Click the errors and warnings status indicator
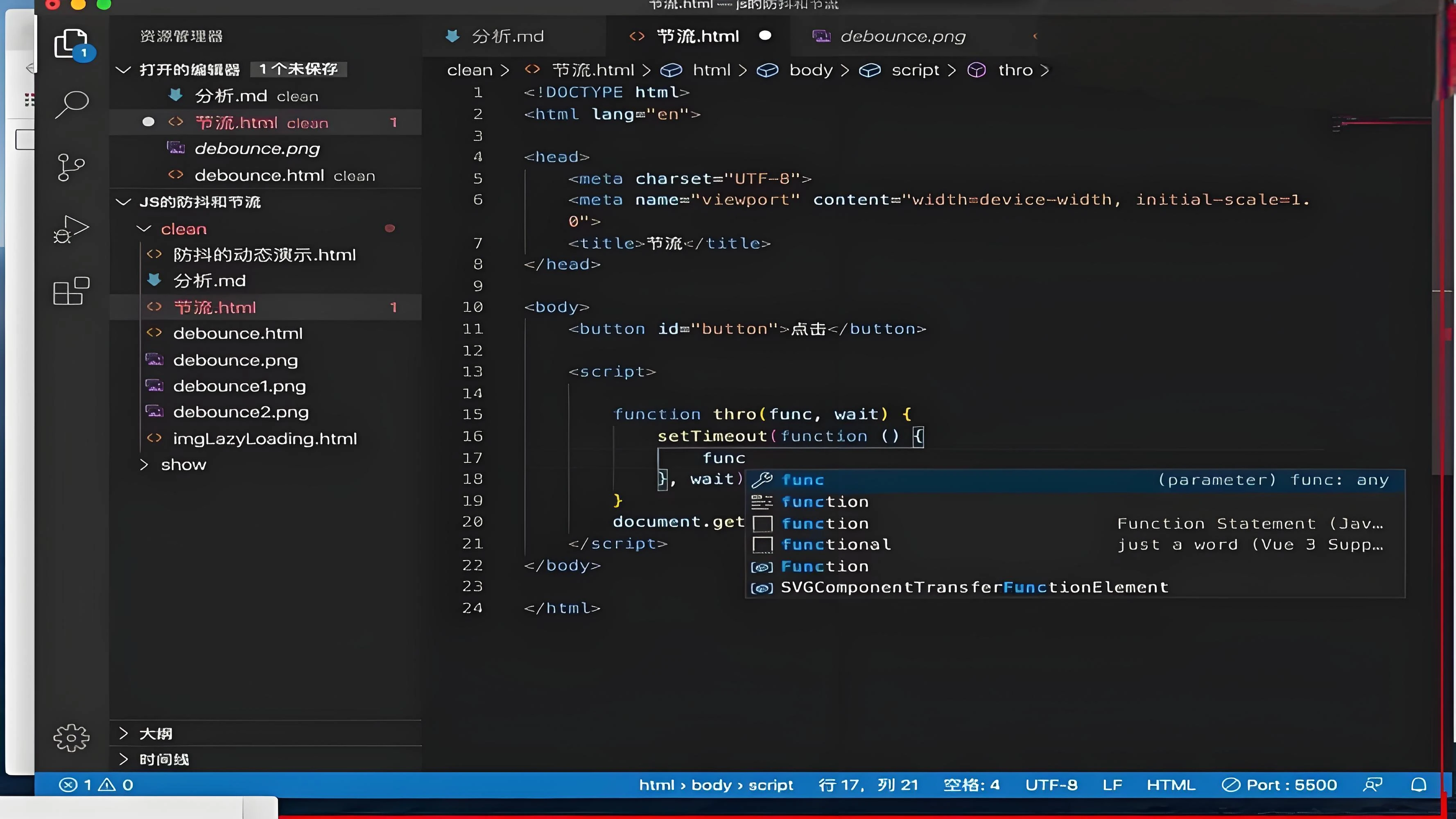 coord(96,785)
